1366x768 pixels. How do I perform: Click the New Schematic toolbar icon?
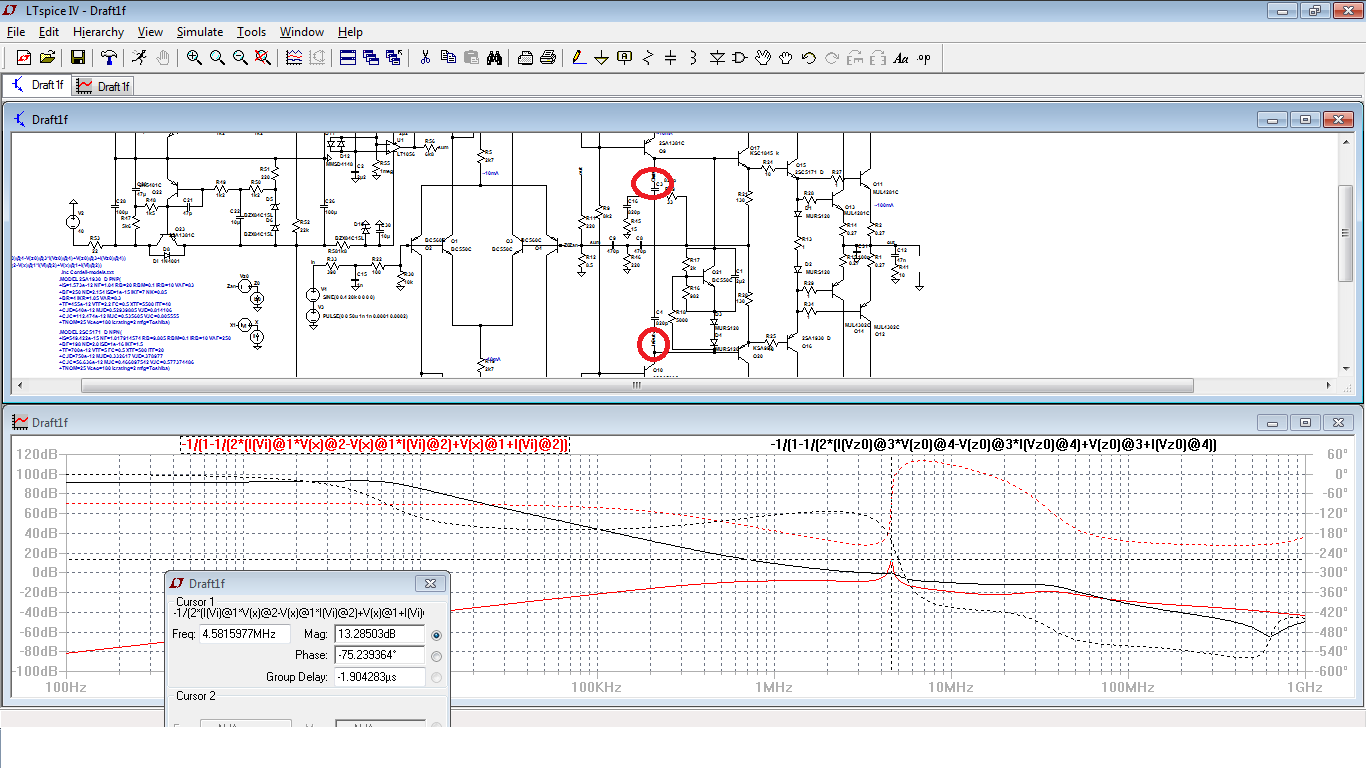23,58
